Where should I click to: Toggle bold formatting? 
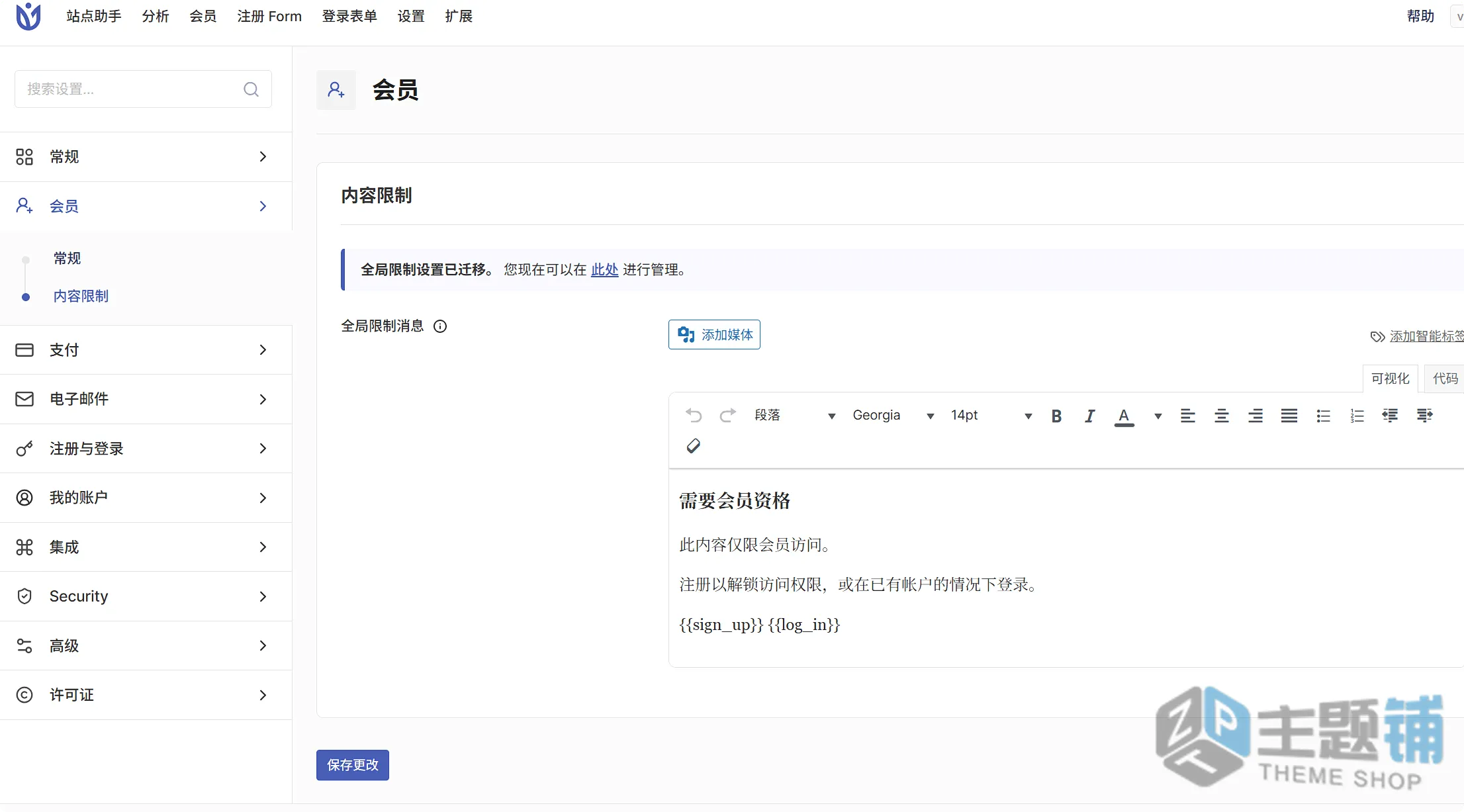1057,416
